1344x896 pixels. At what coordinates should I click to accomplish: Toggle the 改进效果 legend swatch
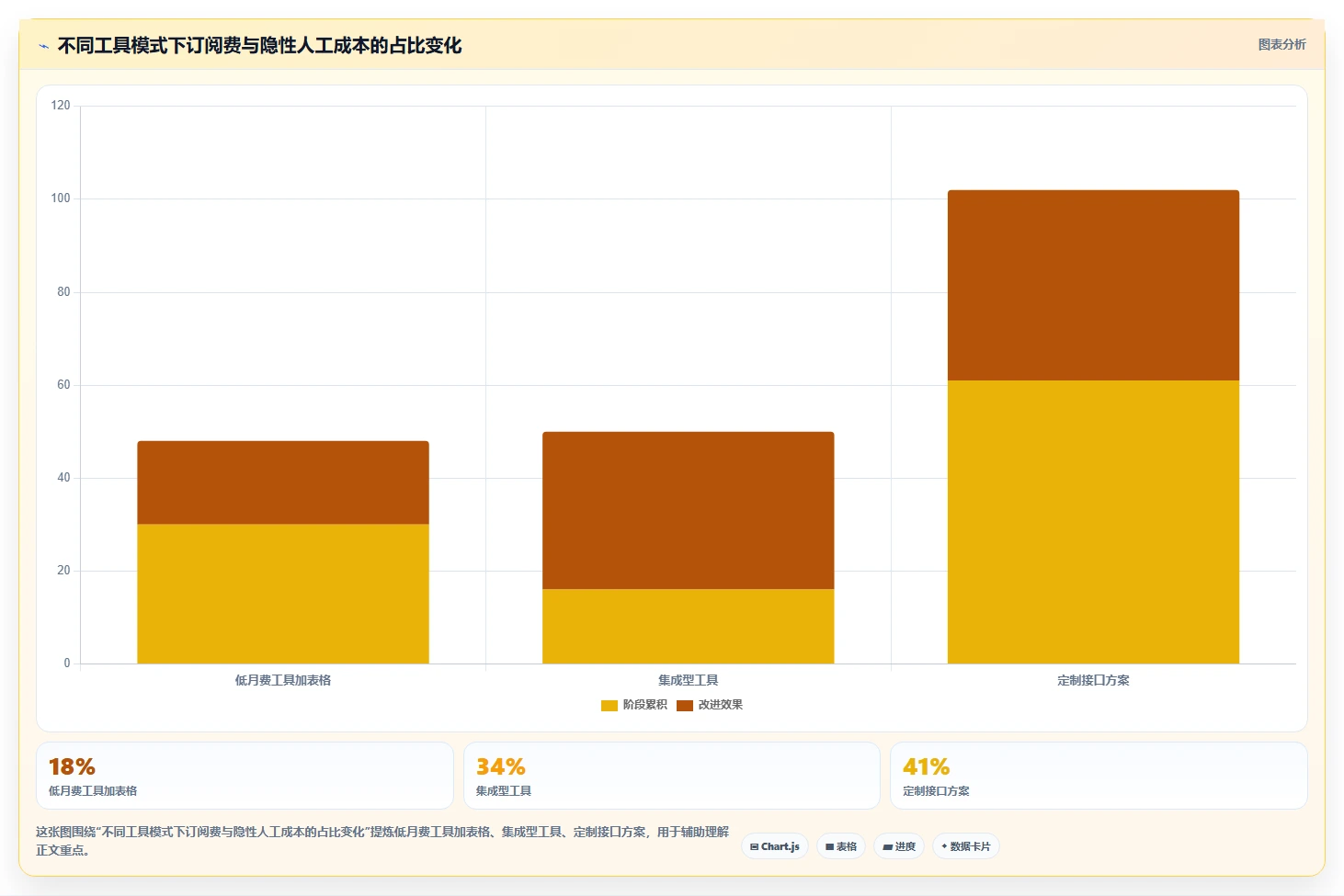(x=684, y=705)
